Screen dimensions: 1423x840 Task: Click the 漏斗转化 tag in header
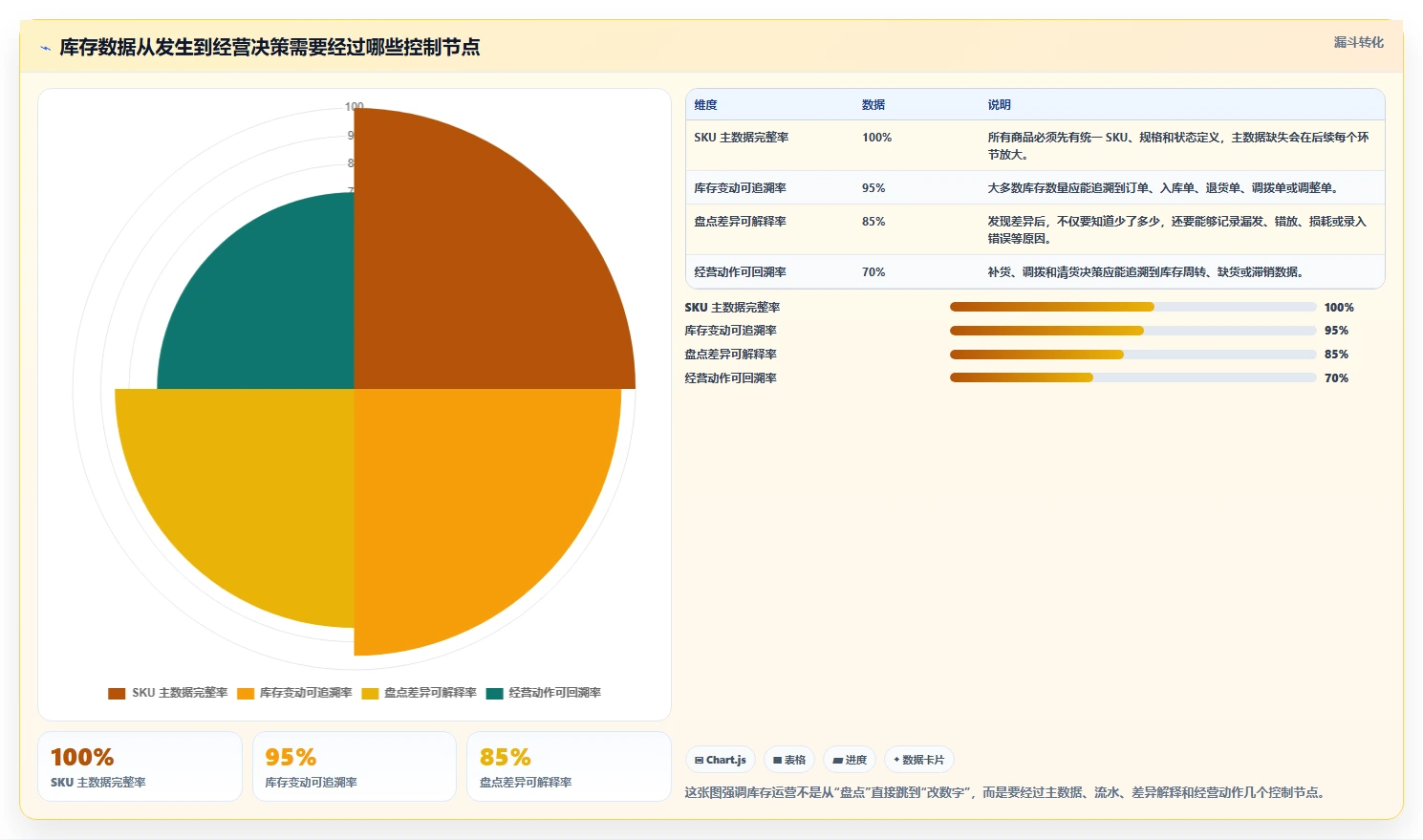pyautogui.click(x=1358, y=42)
